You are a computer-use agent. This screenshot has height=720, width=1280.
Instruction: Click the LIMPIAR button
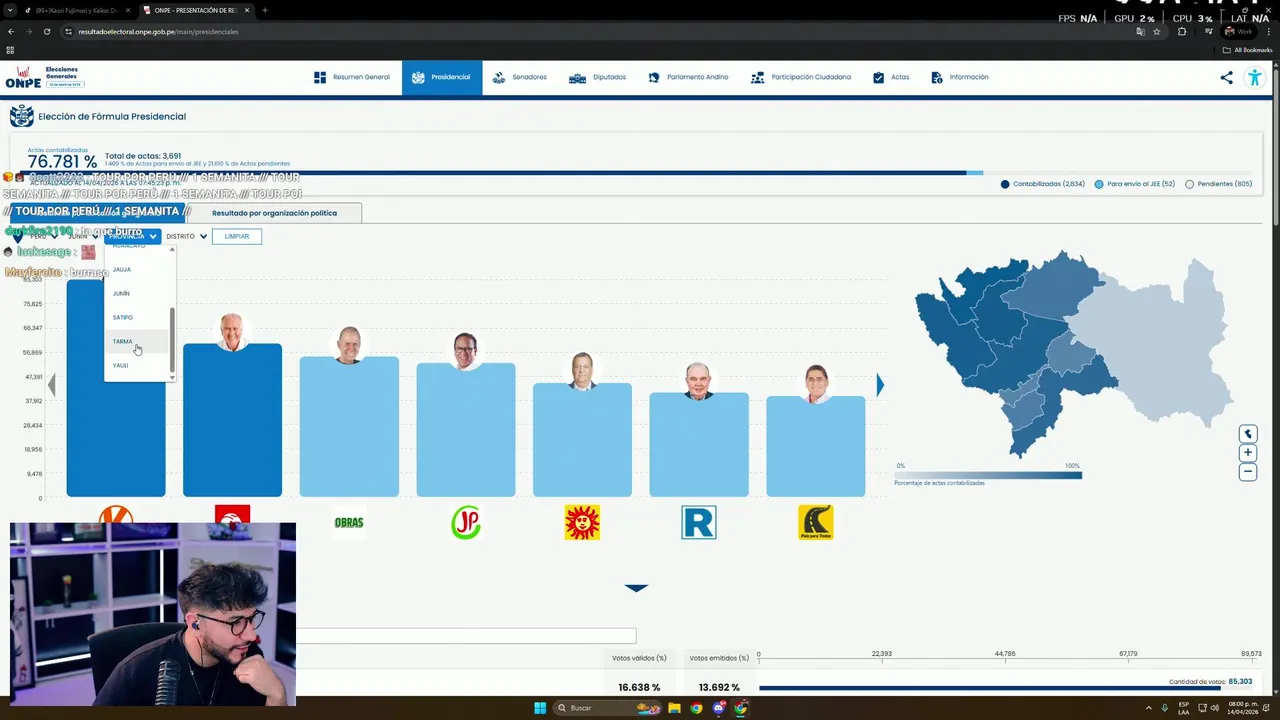237,236
